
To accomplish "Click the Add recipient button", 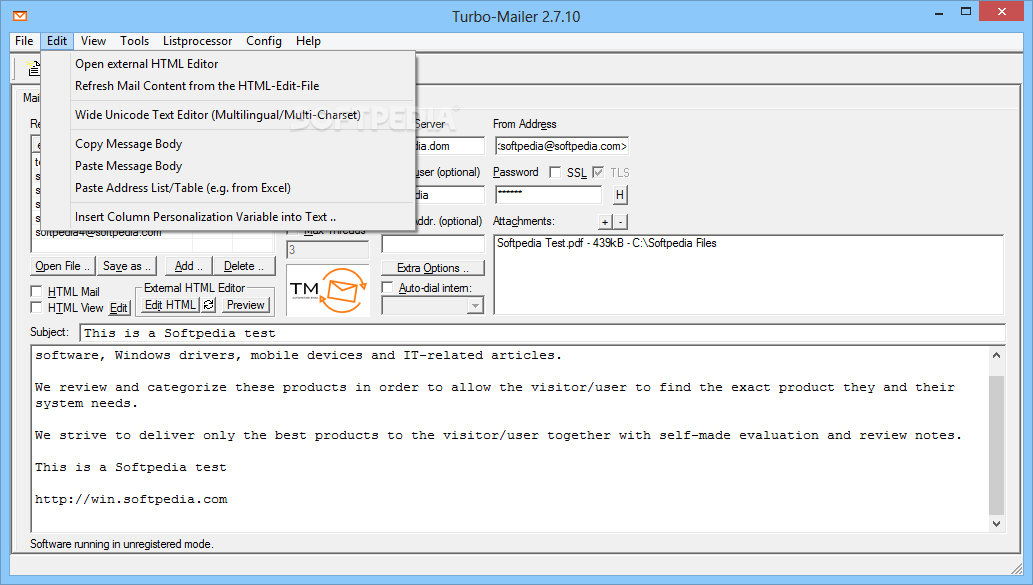I will (188, 266).
